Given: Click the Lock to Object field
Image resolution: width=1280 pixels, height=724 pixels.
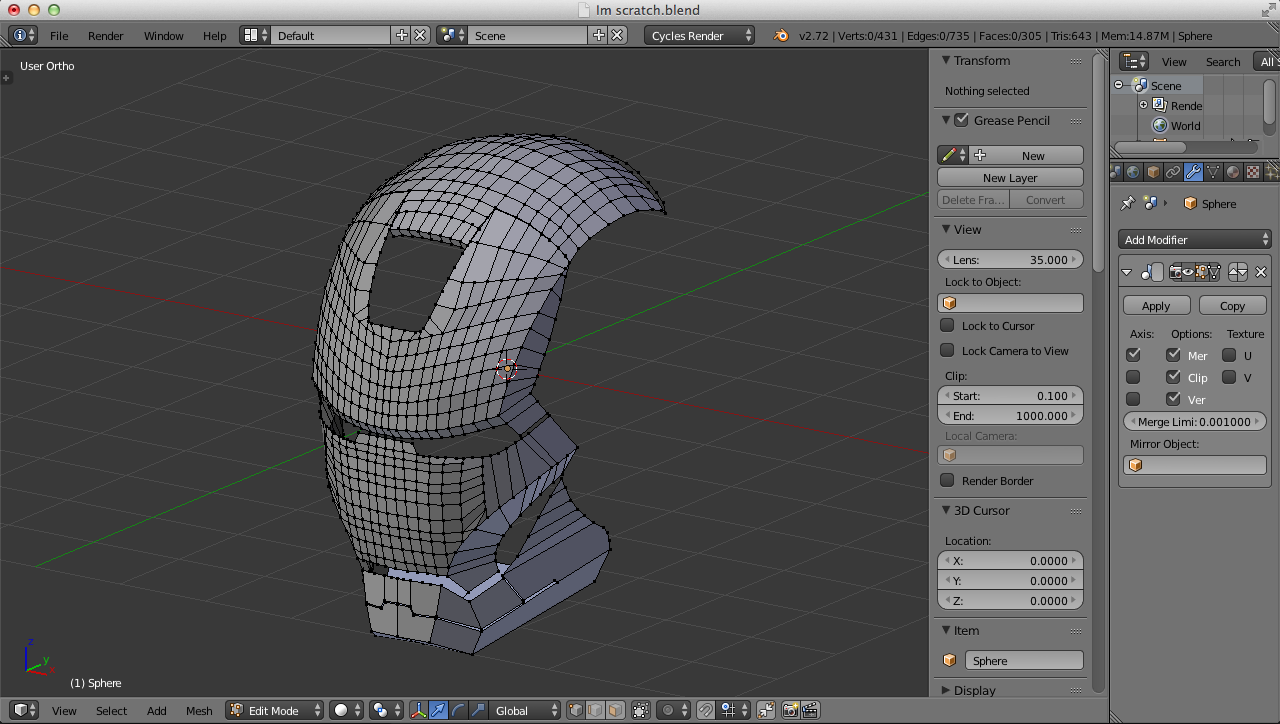Looking at the screenshot, I should 1010,303.
